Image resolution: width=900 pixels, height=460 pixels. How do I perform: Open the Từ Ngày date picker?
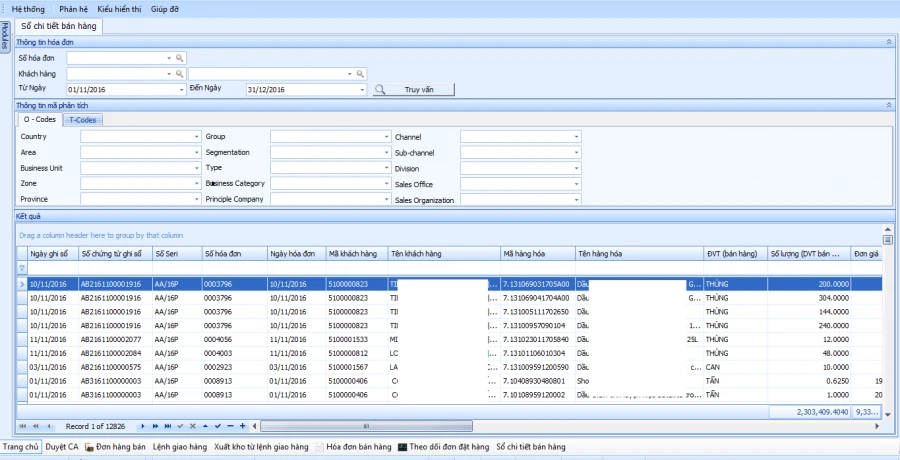(181, 90)
